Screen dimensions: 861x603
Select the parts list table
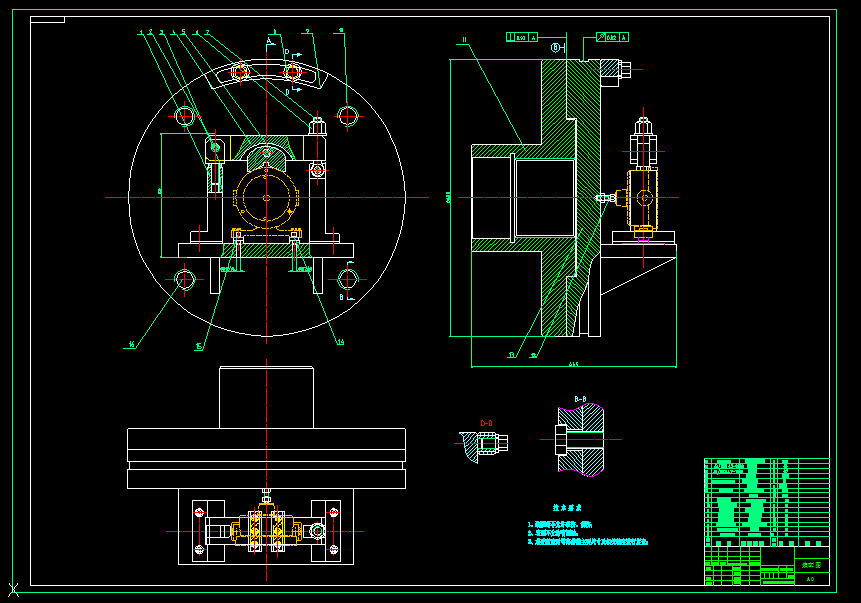point(767,502)
